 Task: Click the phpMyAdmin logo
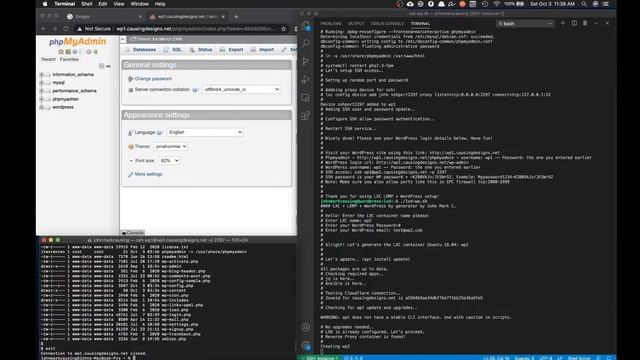[78, 42]
